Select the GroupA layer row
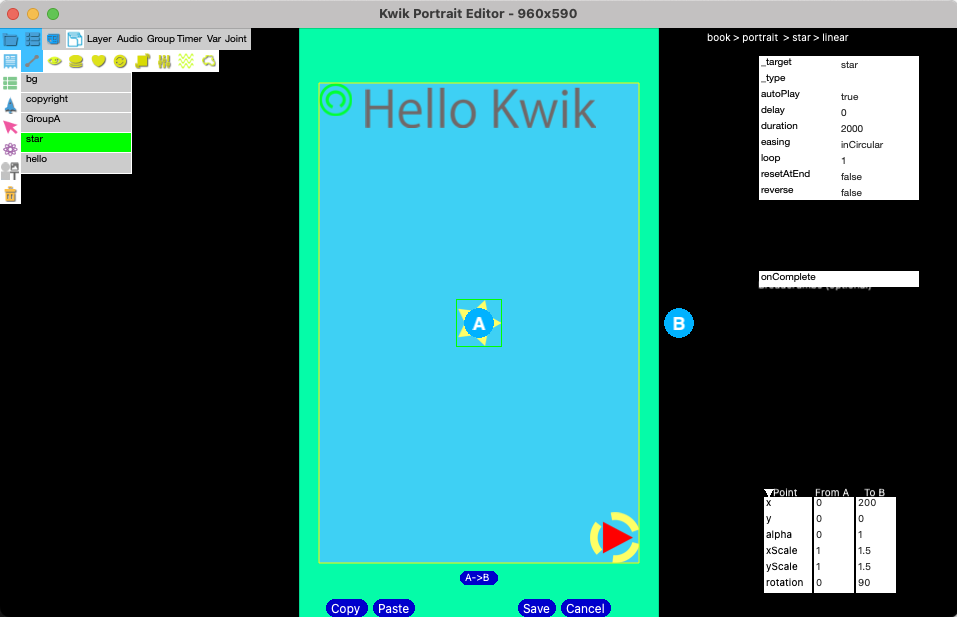Image resolution: width=957 pixels, height=617 pixels. tap(76, 122)
